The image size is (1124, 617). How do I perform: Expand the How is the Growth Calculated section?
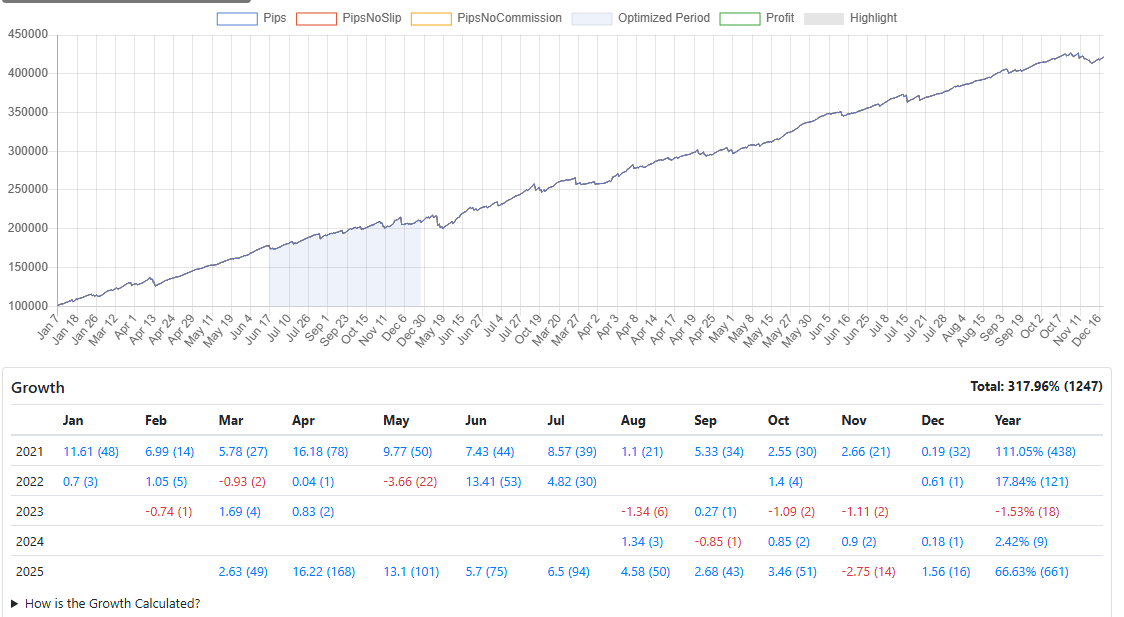tap(105, 603)
